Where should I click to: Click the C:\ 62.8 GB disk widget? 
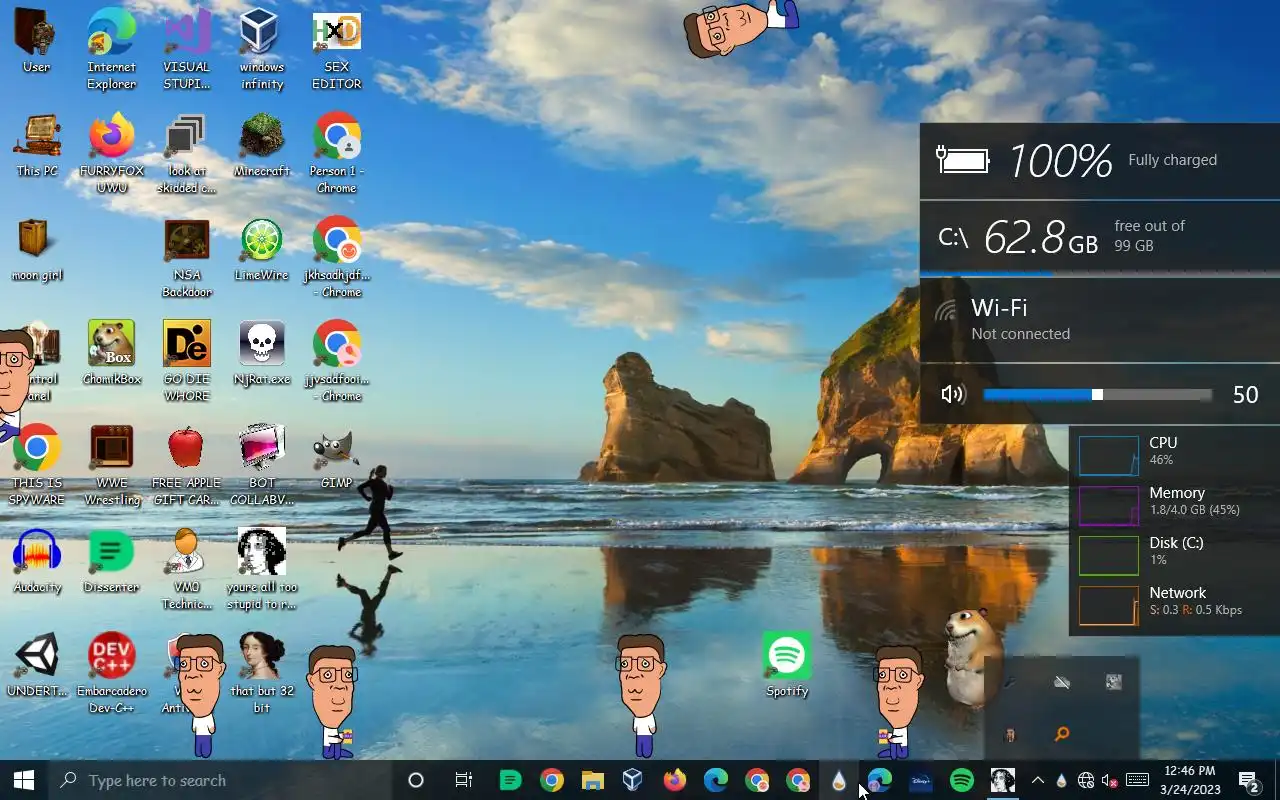[x=1100, y=237]
